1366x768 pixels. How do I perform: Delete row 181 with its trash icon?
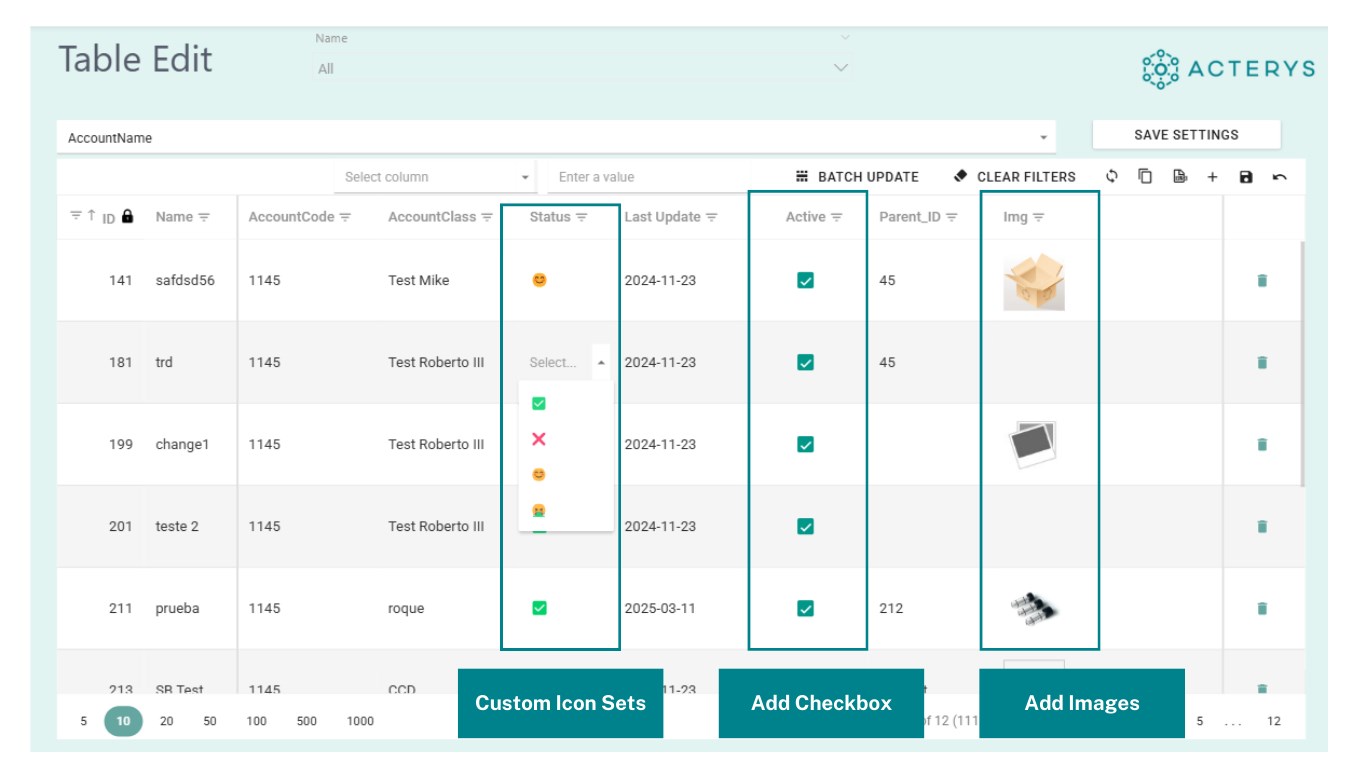[x=1262, y=363]
